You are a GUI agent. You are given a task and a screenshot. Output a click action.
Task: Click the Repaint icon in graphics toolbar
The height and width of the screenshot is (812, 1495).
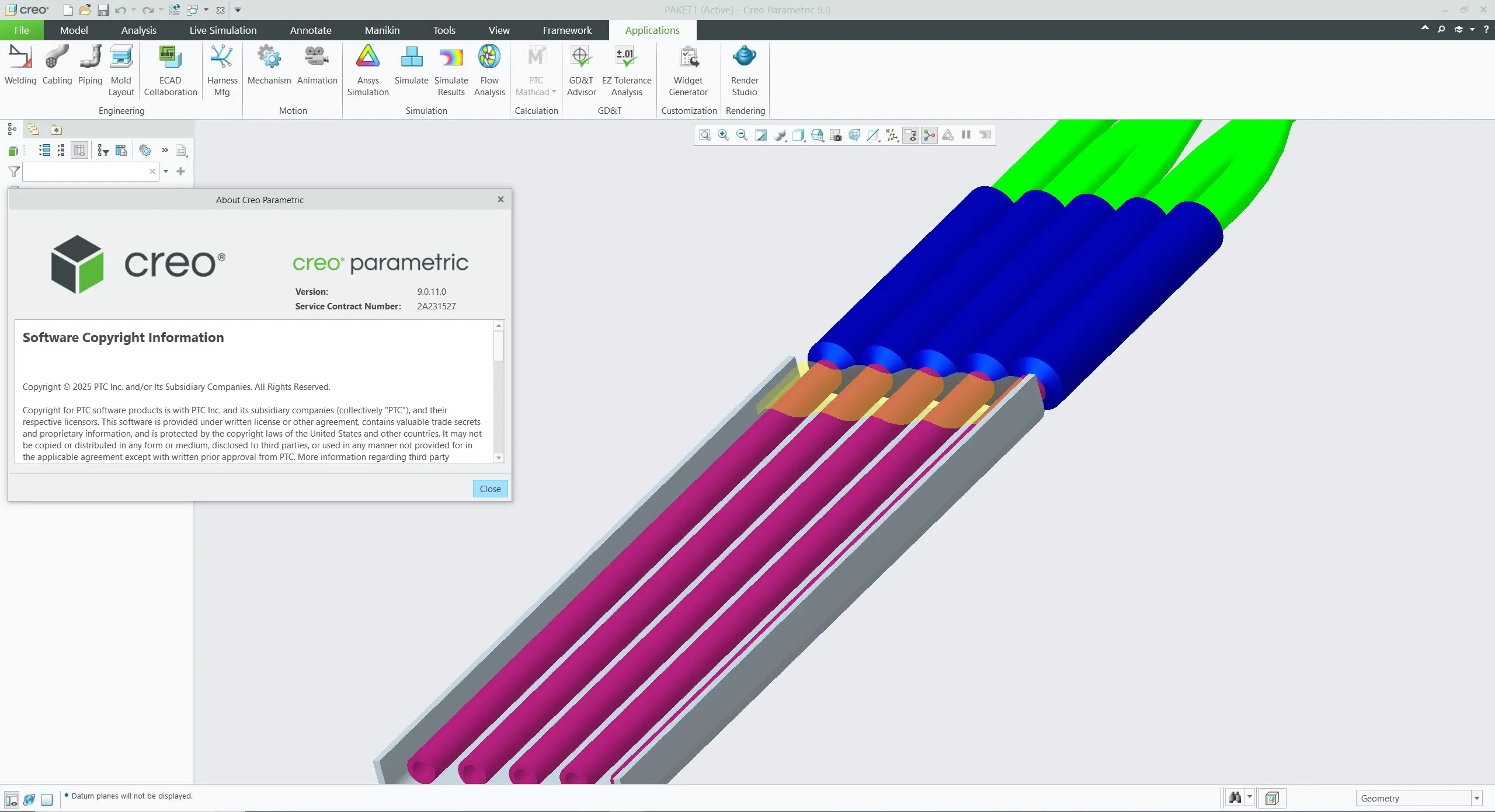(x=760, y=135)
